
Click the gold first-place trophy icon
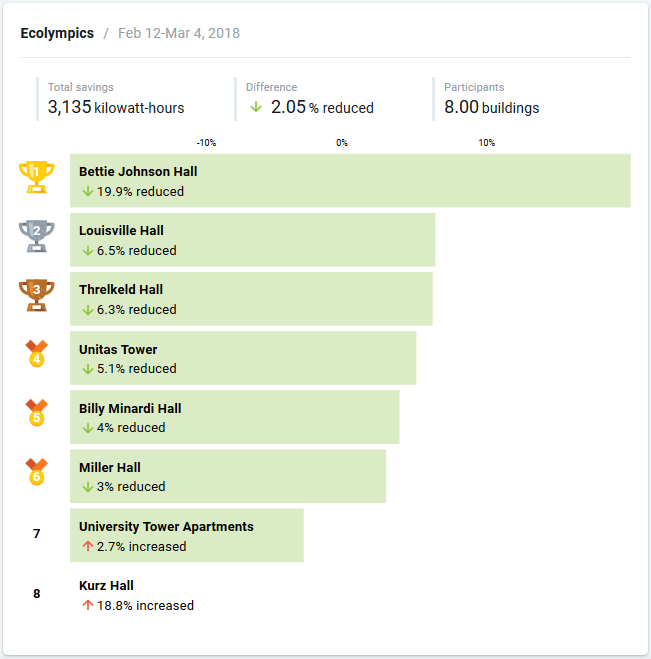37,177
